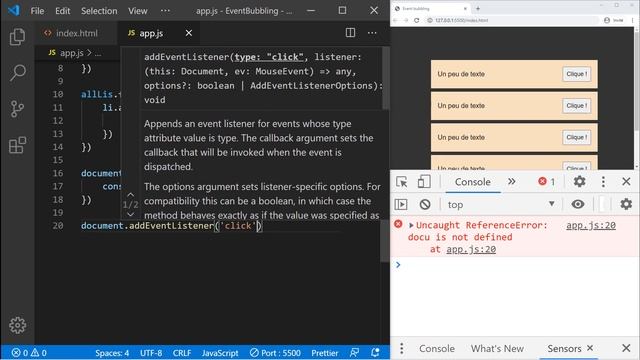Image resolution: width=640 pixels, height=360 pixels.
Task: Close the DevTools panel
Action: click(x=626, y=181)
